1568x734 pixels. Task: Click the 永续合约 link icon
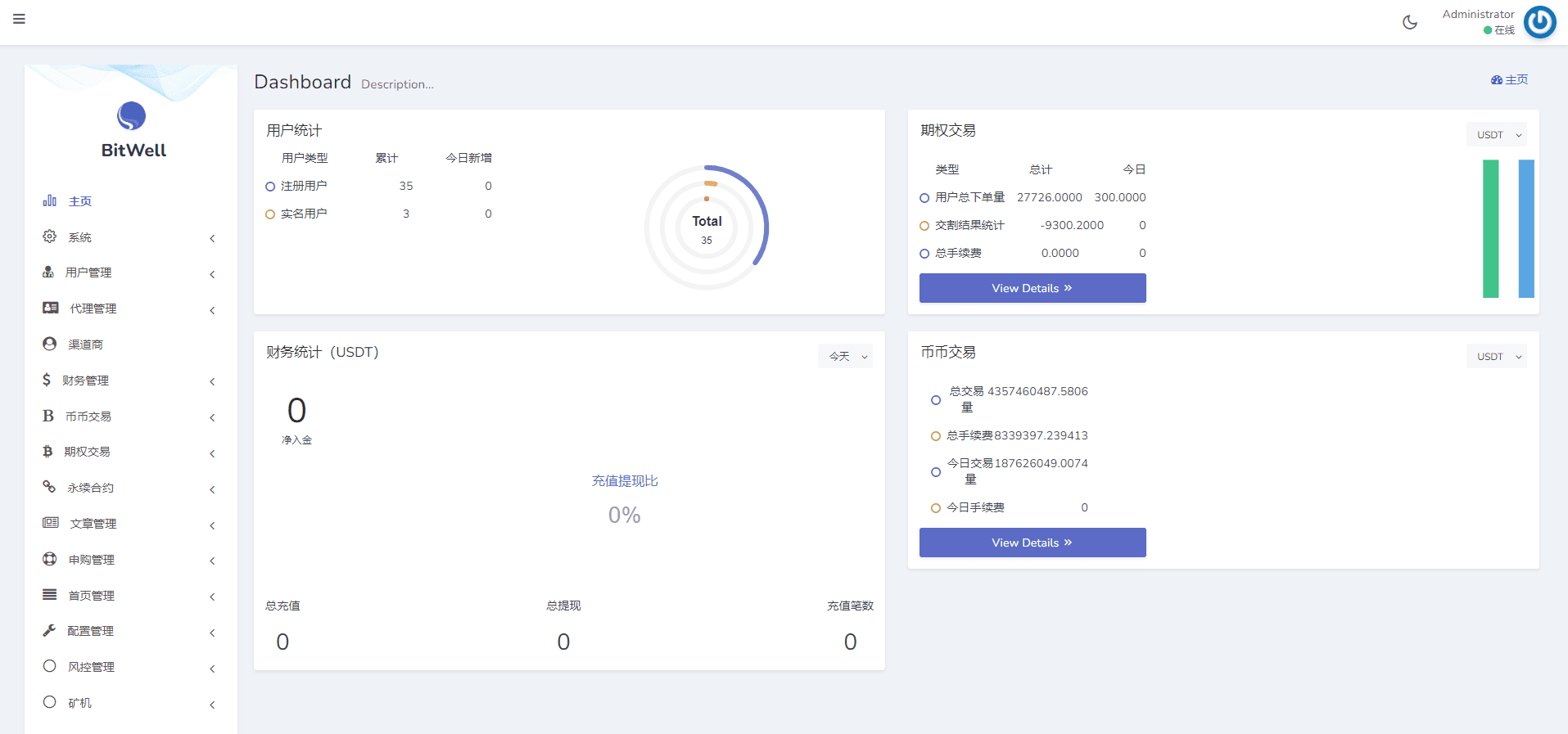pos(49,487)
